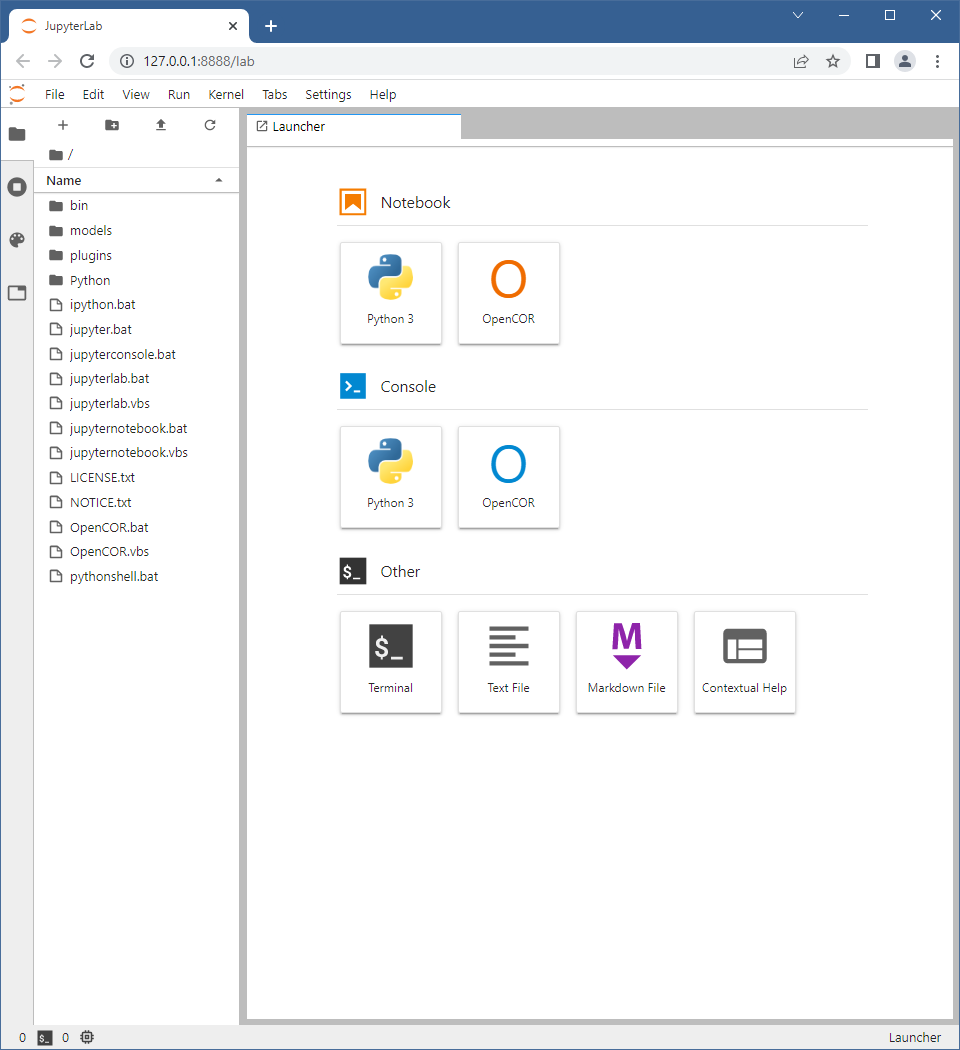The height and width of the screenshot is (1050, 960).
Task: Launch OpenCOR notebook
Action: pyautogui.click(x=508, y=293)
